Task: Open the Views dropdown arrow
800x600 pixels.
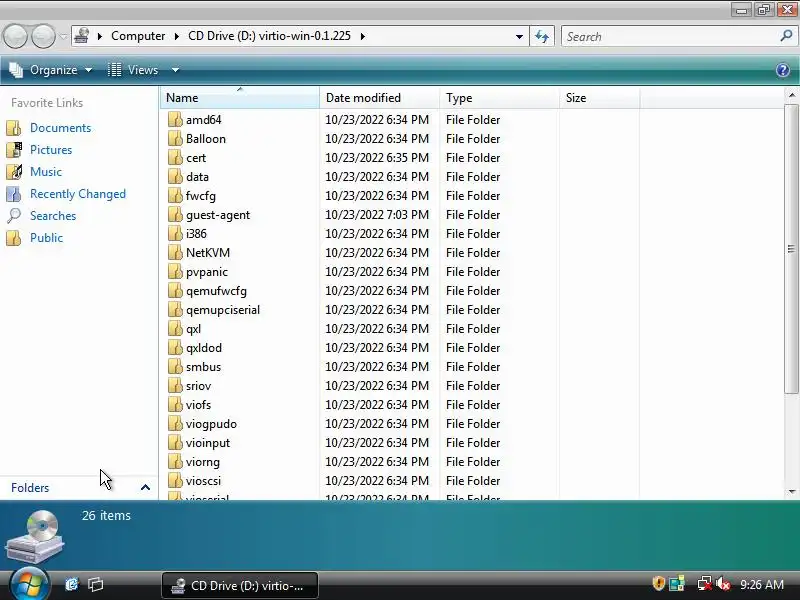Action: point(175,70)
